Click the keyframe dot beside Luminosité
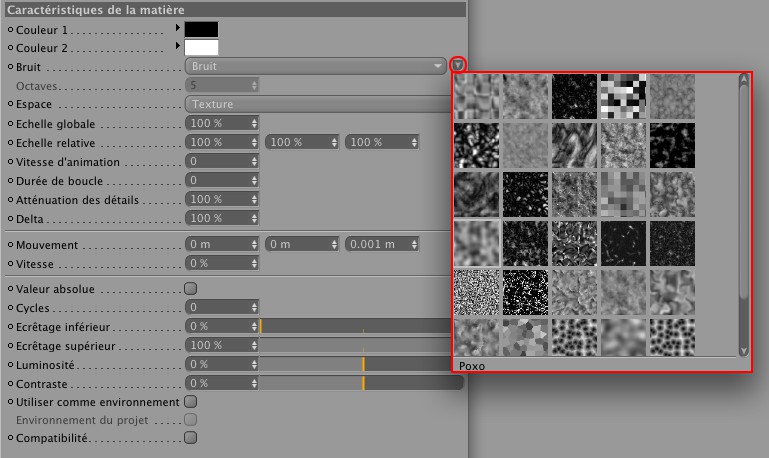The width and height of the screenshot is (769, 458). (x=10, y=364)
